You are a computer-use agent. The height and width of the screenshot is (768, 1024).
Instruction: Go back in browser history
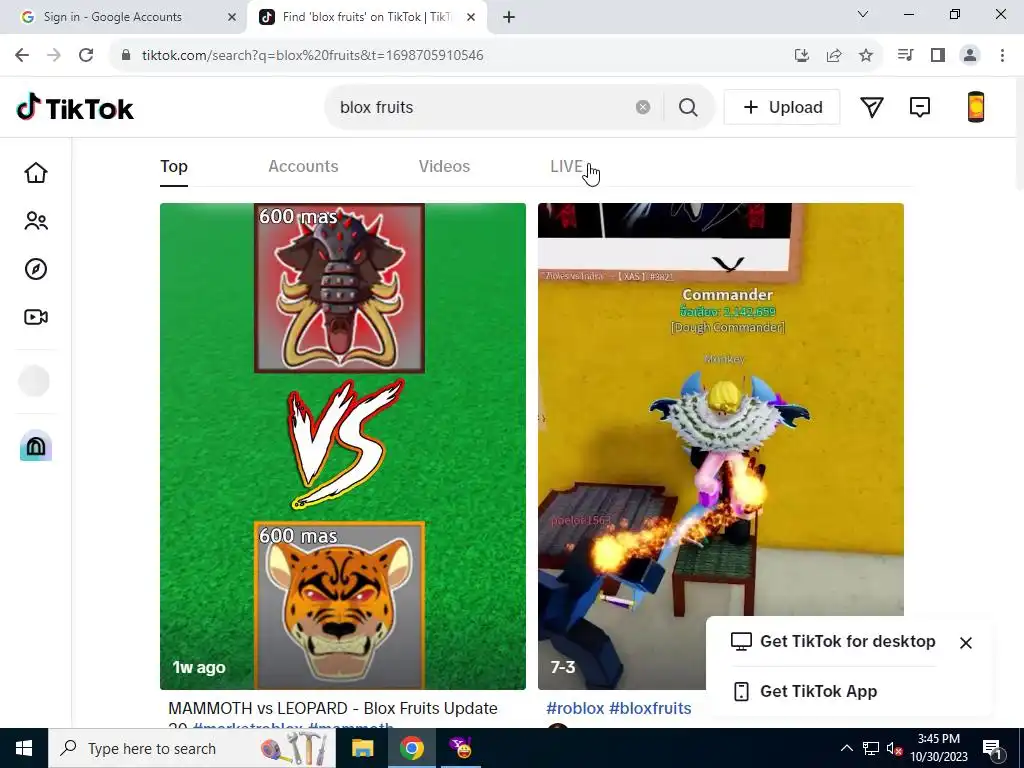pos(22,55)
